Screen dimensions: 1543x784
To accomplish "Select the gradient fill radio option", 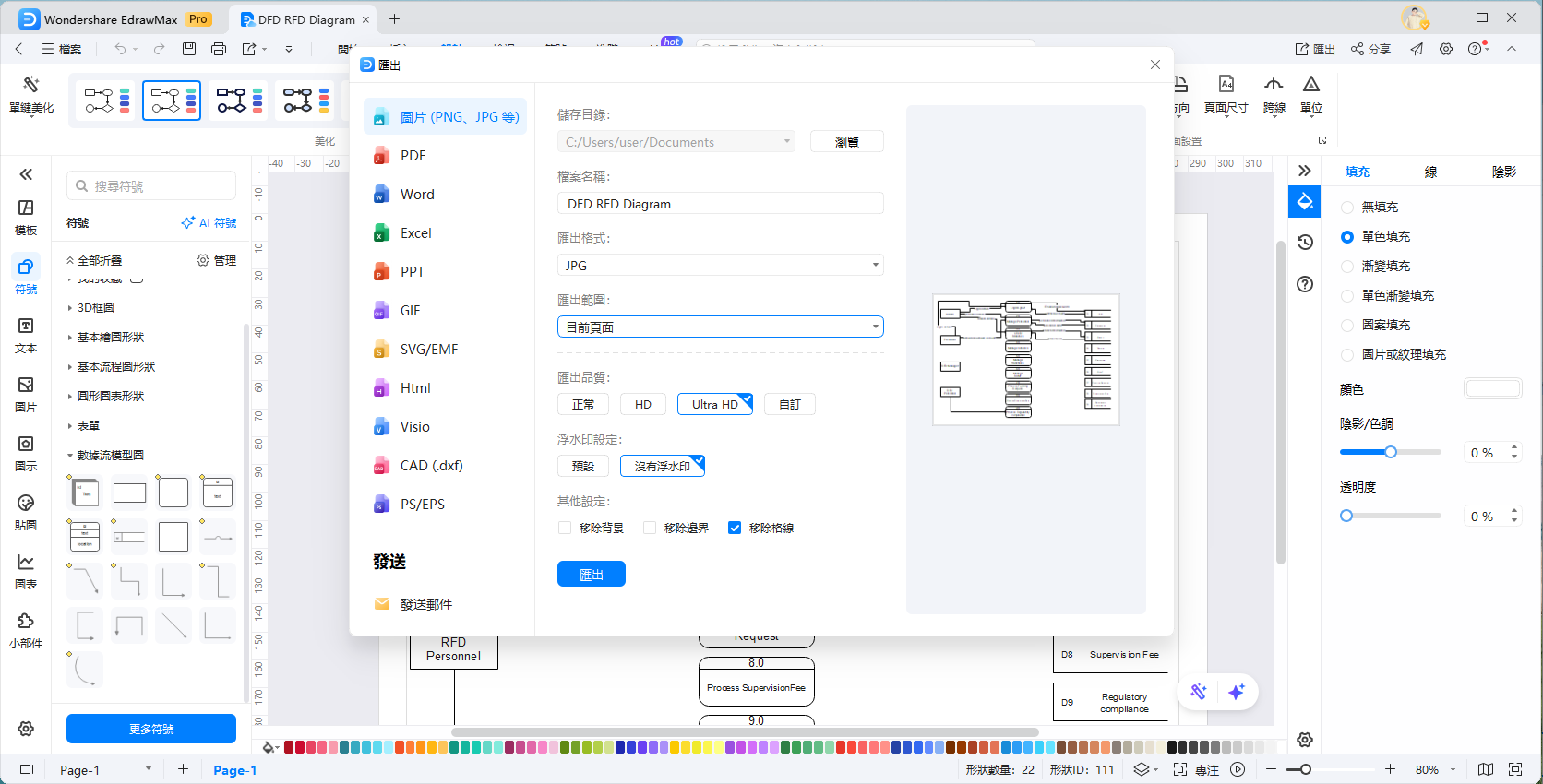I will [x=1347, y=267].
